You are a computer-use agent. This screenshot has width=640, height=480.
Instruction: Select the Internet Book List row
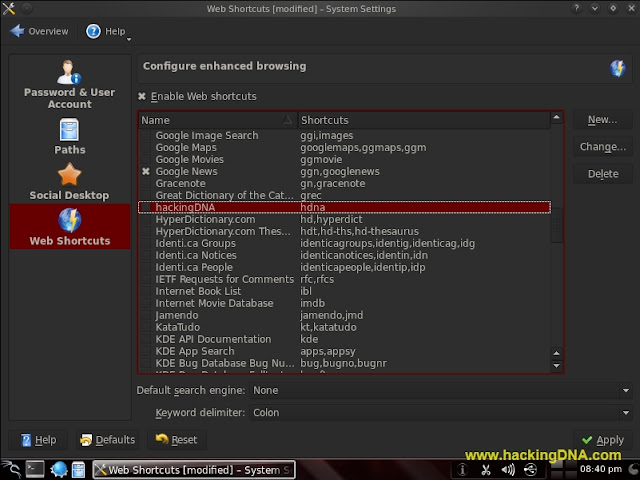click(344, 291)
